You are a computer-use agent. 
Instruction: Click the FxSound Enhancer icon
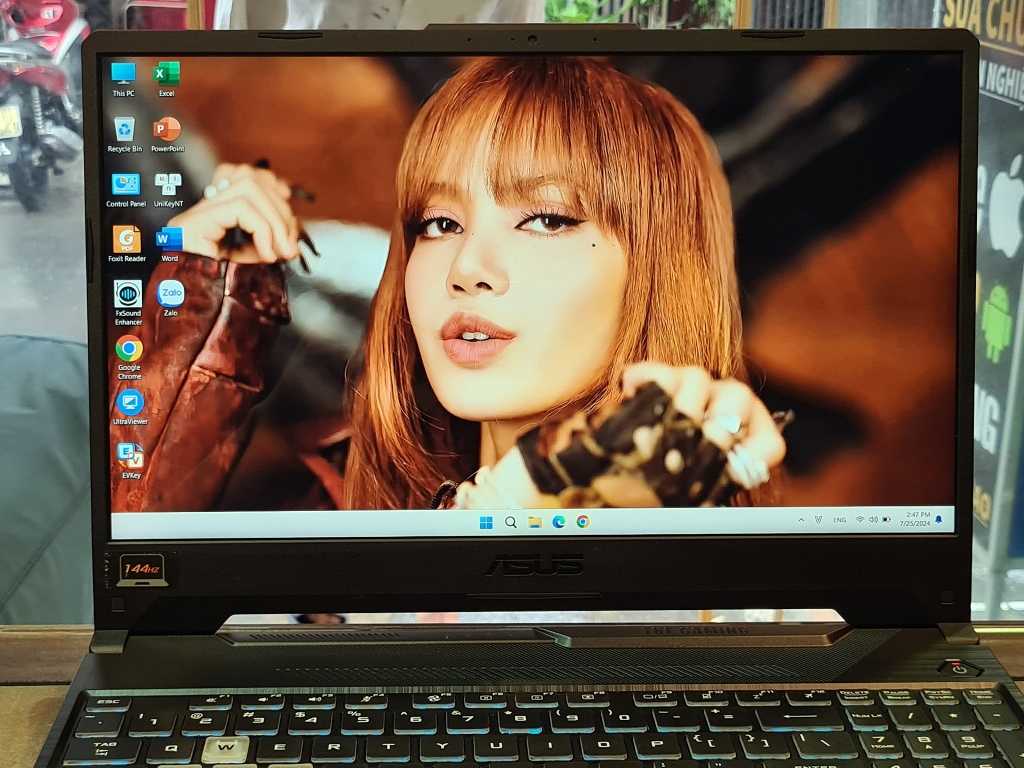[x=128, y=302]
